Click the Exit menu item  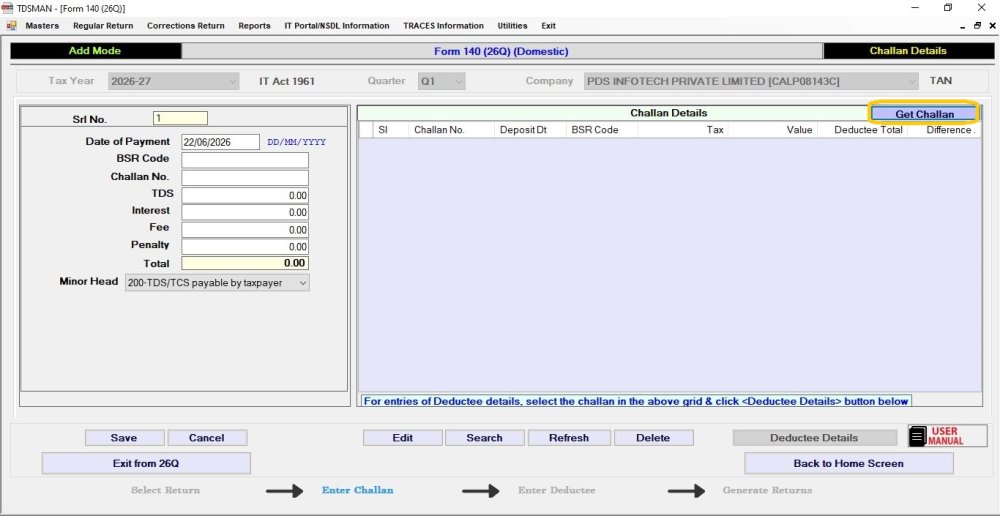(x=548, y=26)
